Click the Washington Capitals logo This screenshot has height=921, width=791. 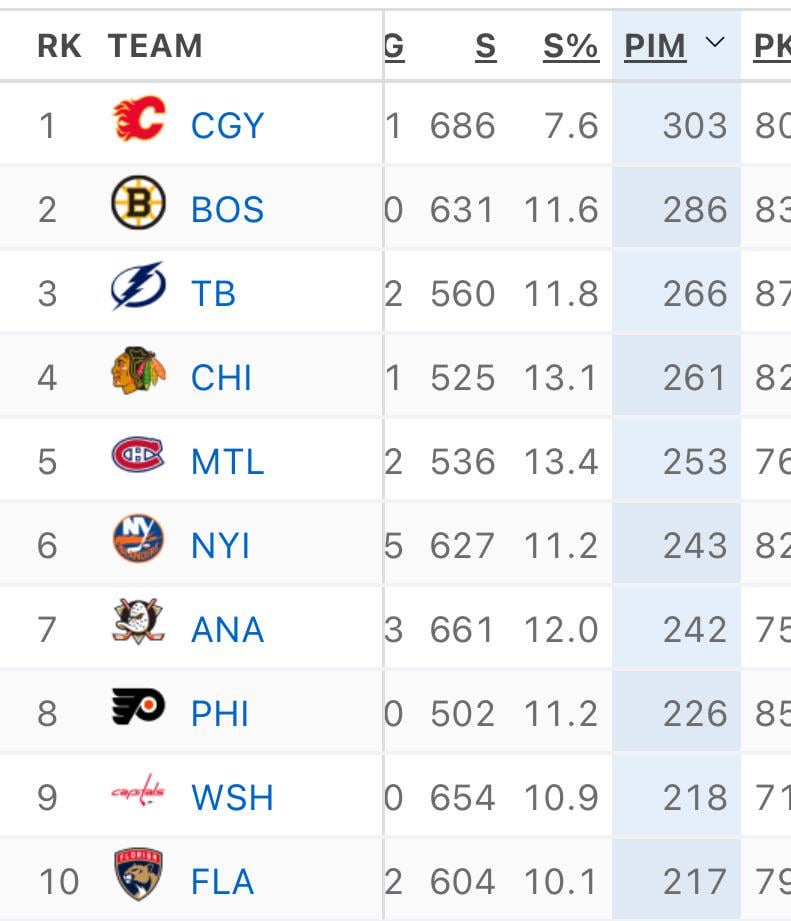[x=138, y=796]
